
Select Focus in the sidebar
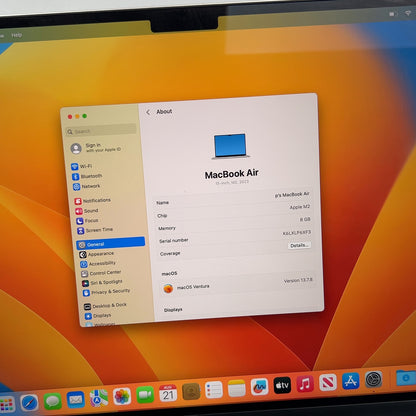click(x=87, y=221)
